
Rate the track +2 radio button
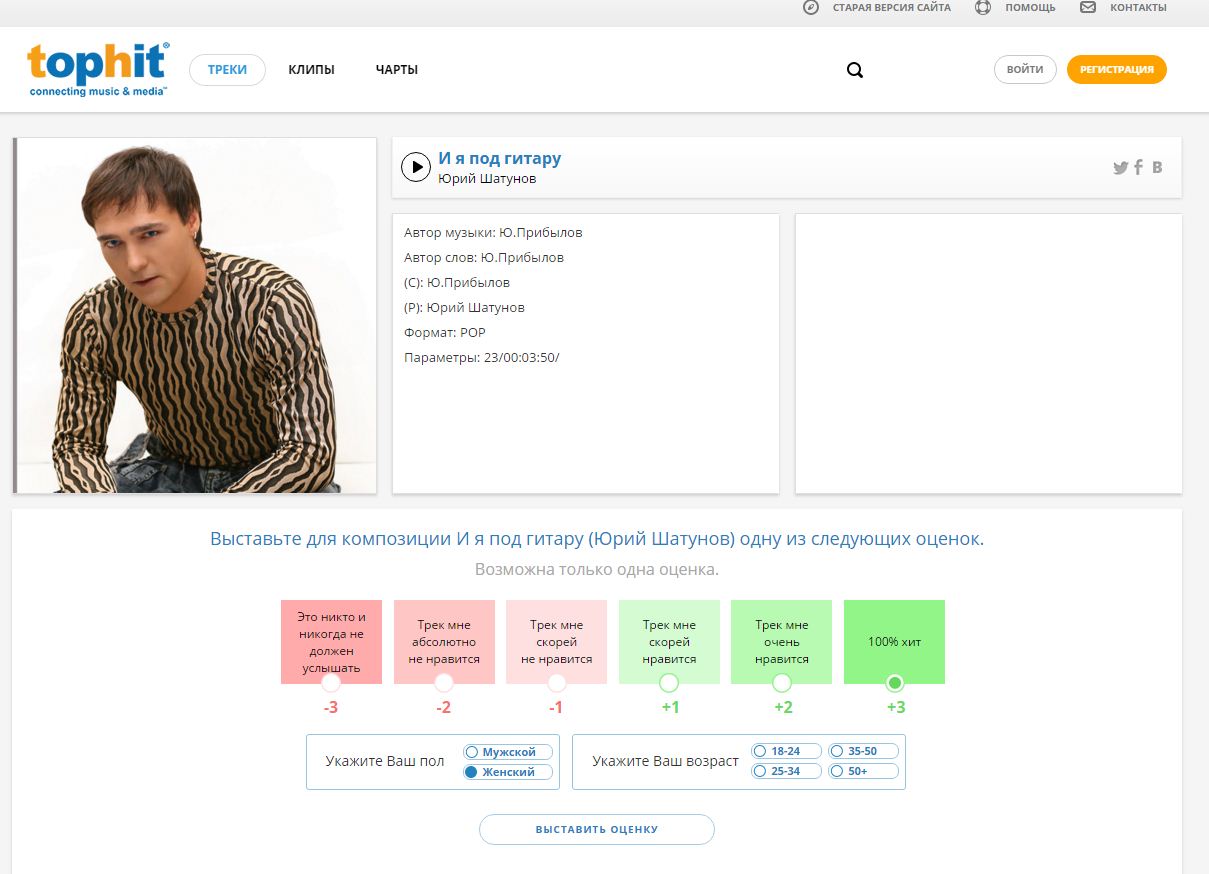tap(782, 683)
